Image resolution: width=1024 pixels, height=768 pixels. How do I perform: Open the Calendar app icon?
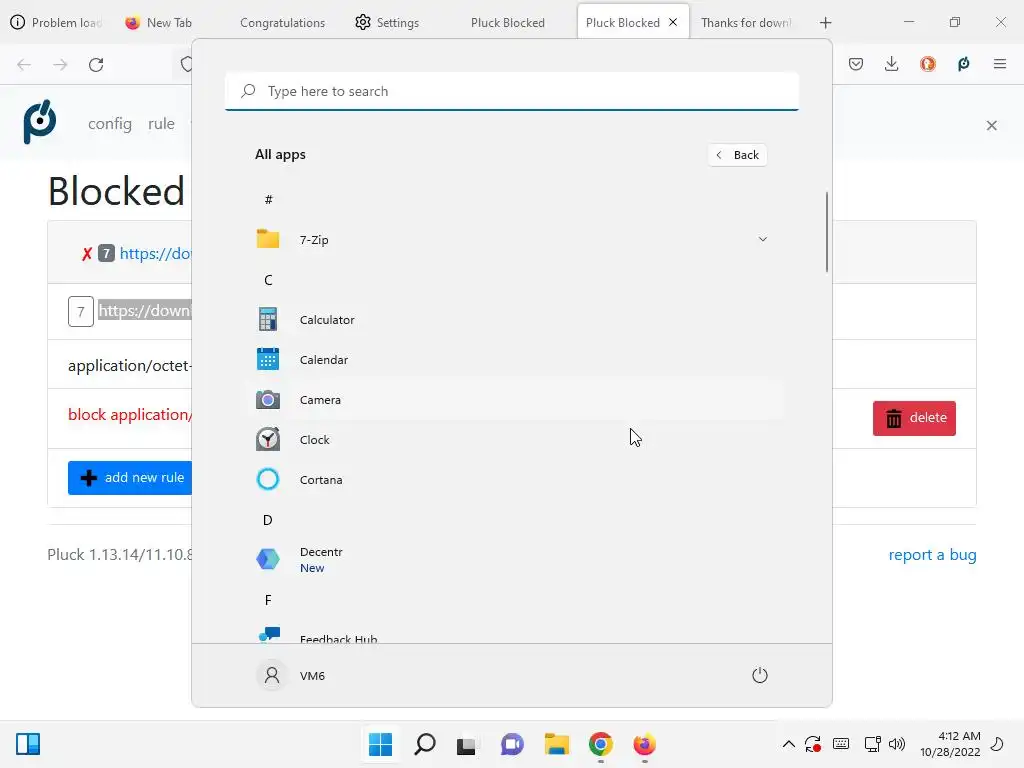[268, 359]
